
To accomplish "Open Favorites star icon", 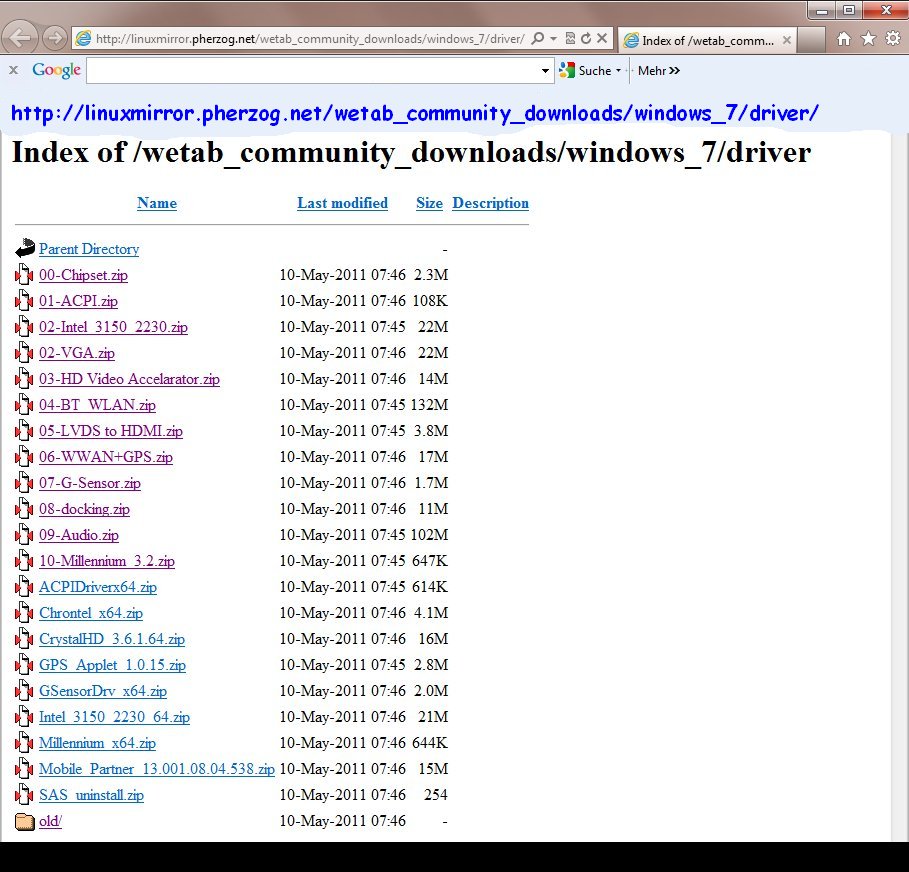I will 868,39.
